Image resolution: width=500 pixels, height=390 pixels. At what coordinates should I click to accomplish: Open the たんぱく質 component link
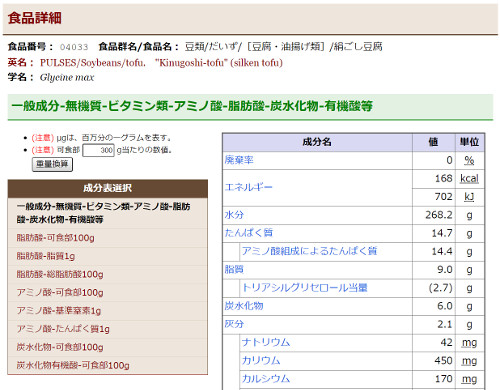click(x=249, y=233)
